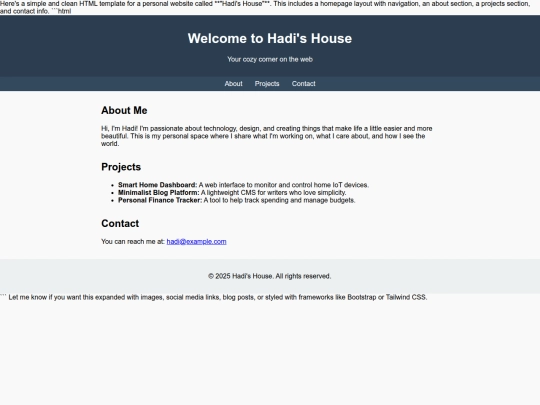Click the "Here's a simple and clean HTML template" text
Screen dimensions: 540x405
[265, 7]
